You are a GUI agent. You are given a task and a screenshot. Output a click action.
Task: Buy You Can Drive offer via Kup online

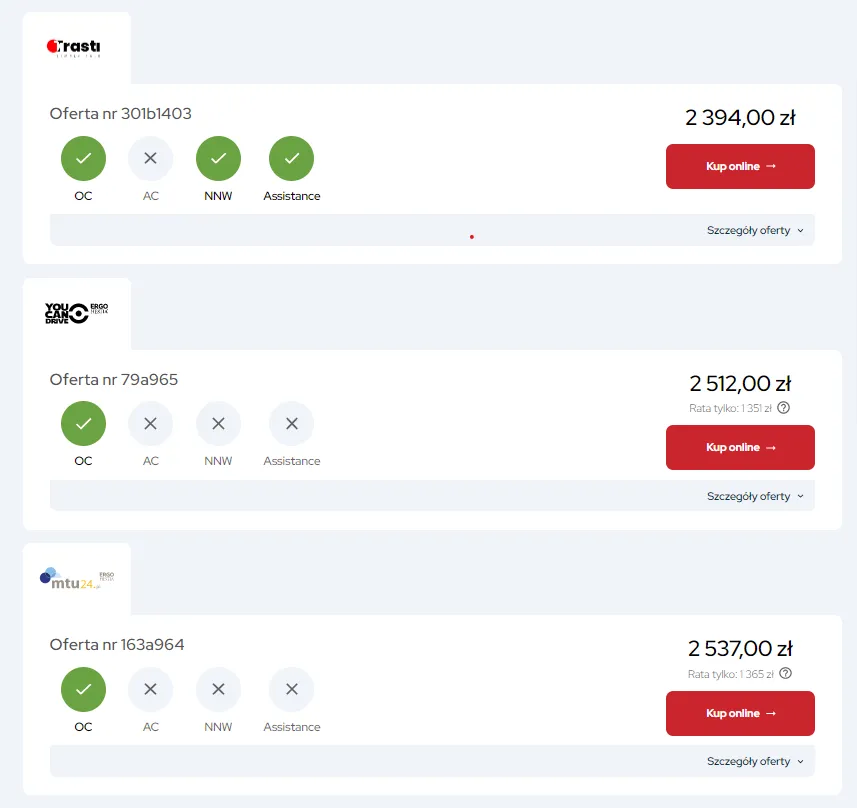[740, 447]
